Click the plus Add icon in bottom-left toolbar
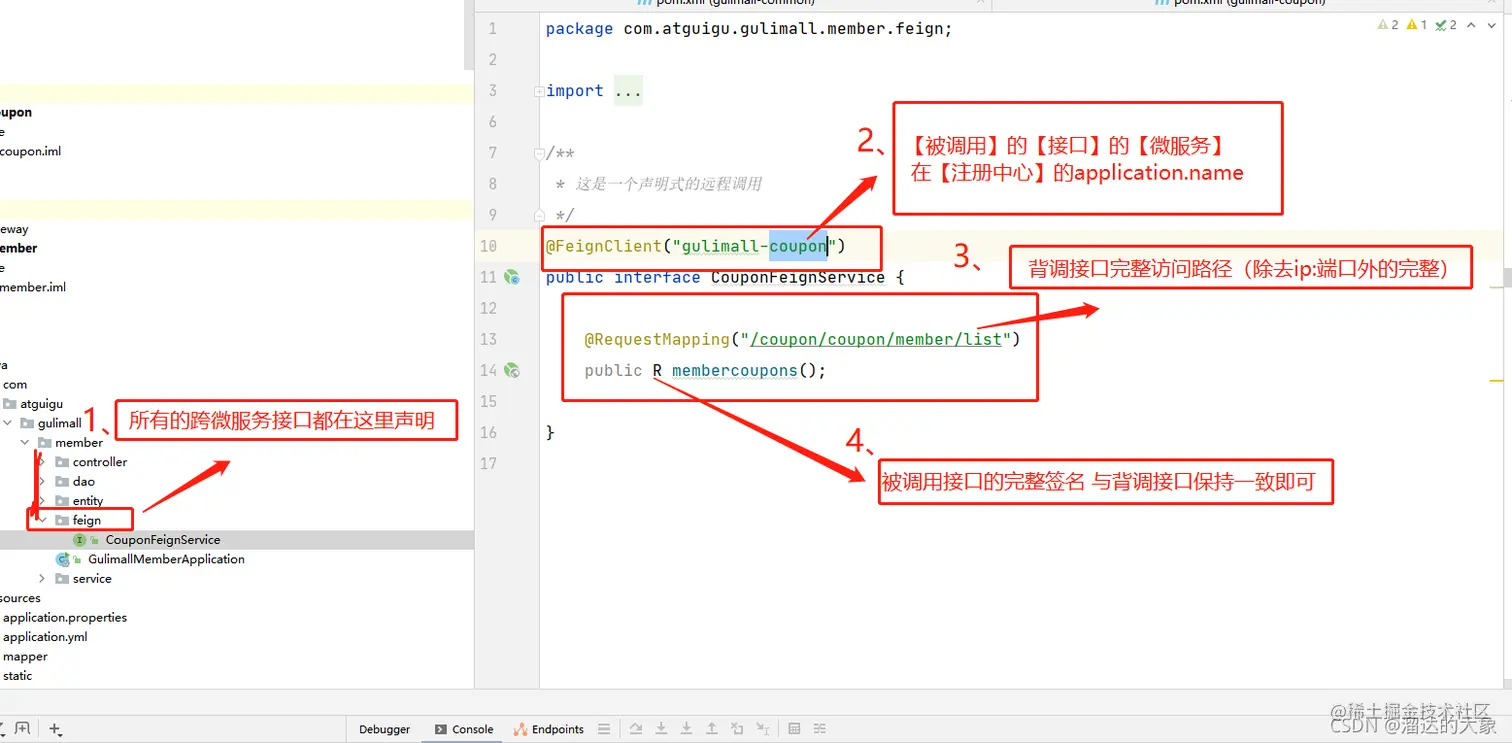The height and width of the screenshot is (743, 1512). 55,729
